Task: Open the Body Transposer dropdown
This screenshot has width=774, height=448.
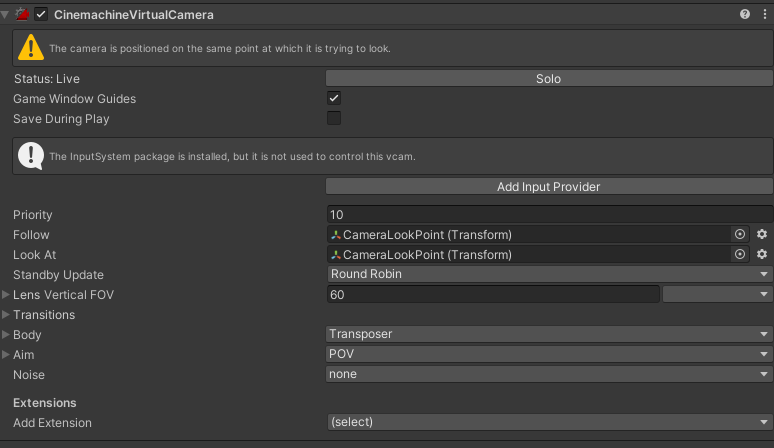Action: 548,335
